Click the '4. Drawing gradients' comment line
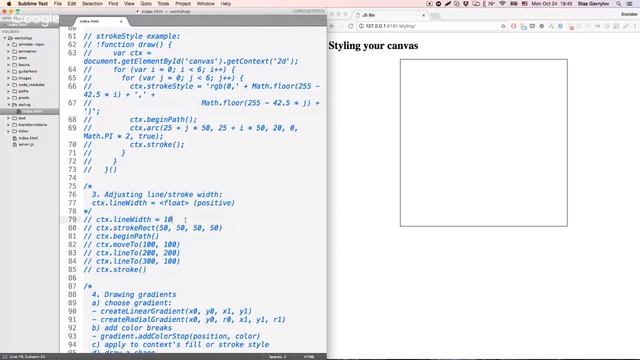 point(134,295)
